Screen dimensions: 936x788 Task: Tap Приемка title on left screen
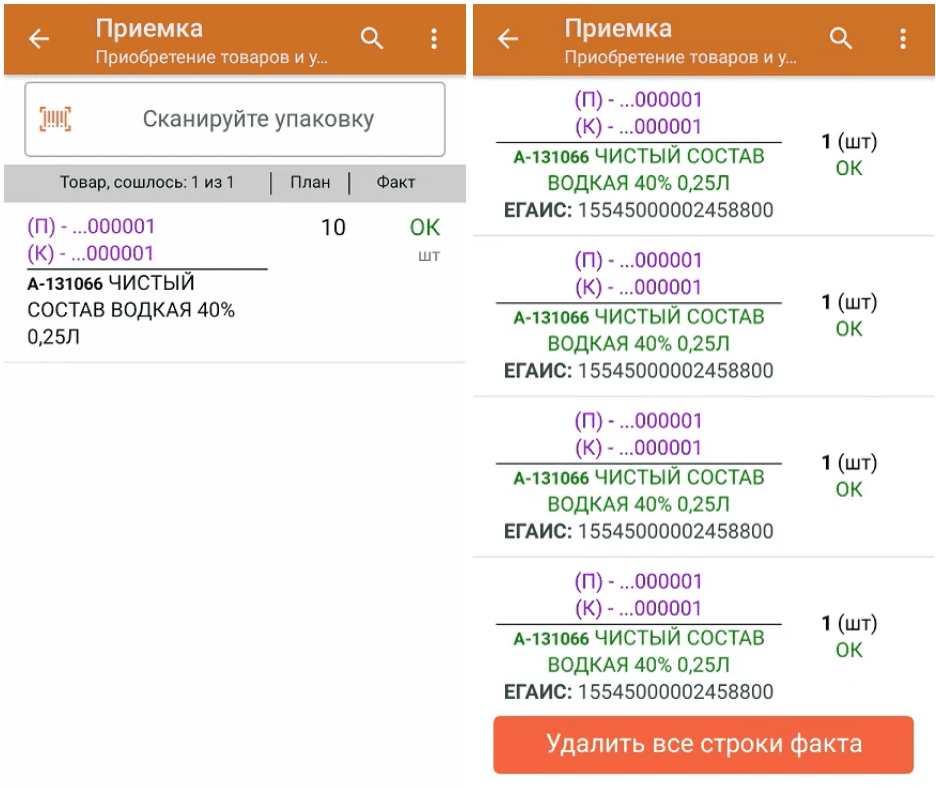tap(149, 28)
